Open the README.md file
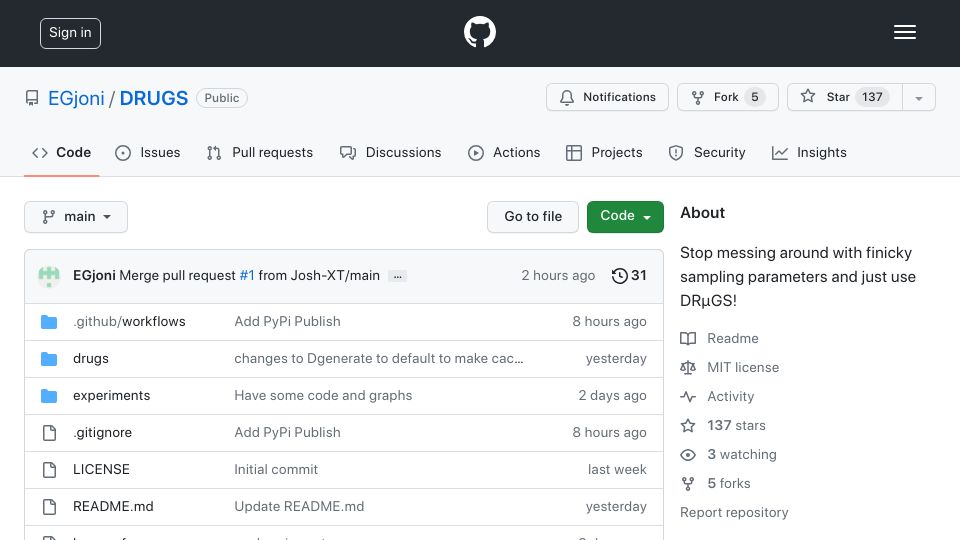 (113, 506)
